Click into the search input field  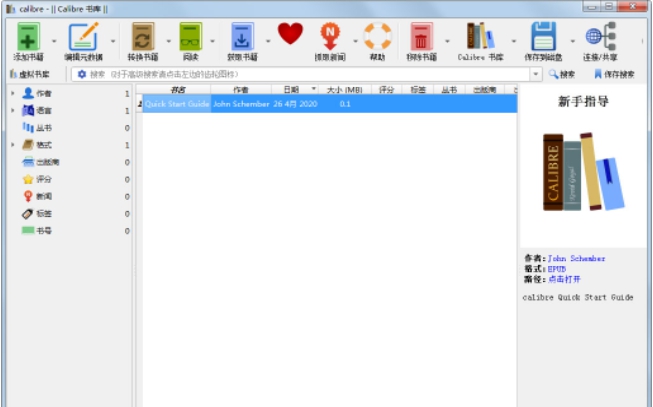coord(307,74)
